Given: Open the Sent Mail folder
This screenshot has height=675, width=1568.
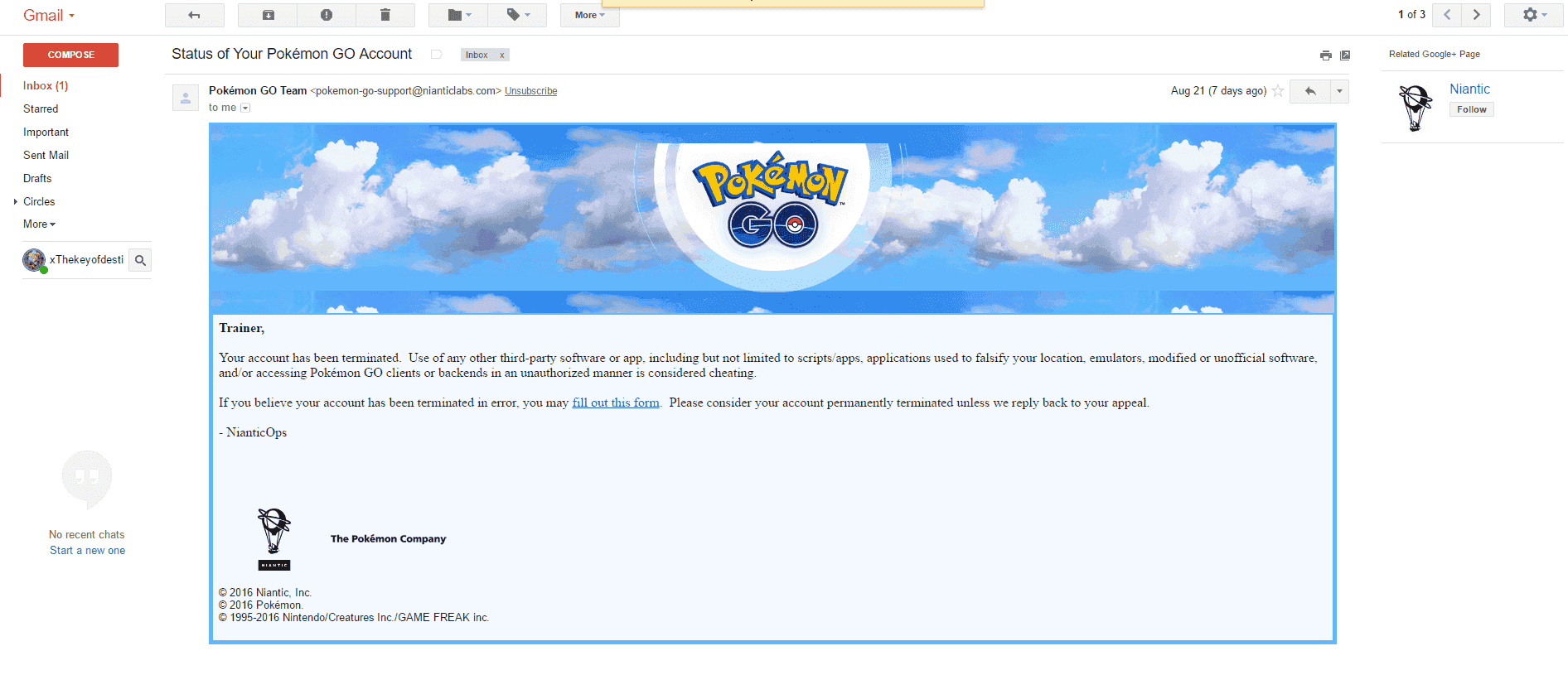Looking at the screenshot, I should 46,155.
